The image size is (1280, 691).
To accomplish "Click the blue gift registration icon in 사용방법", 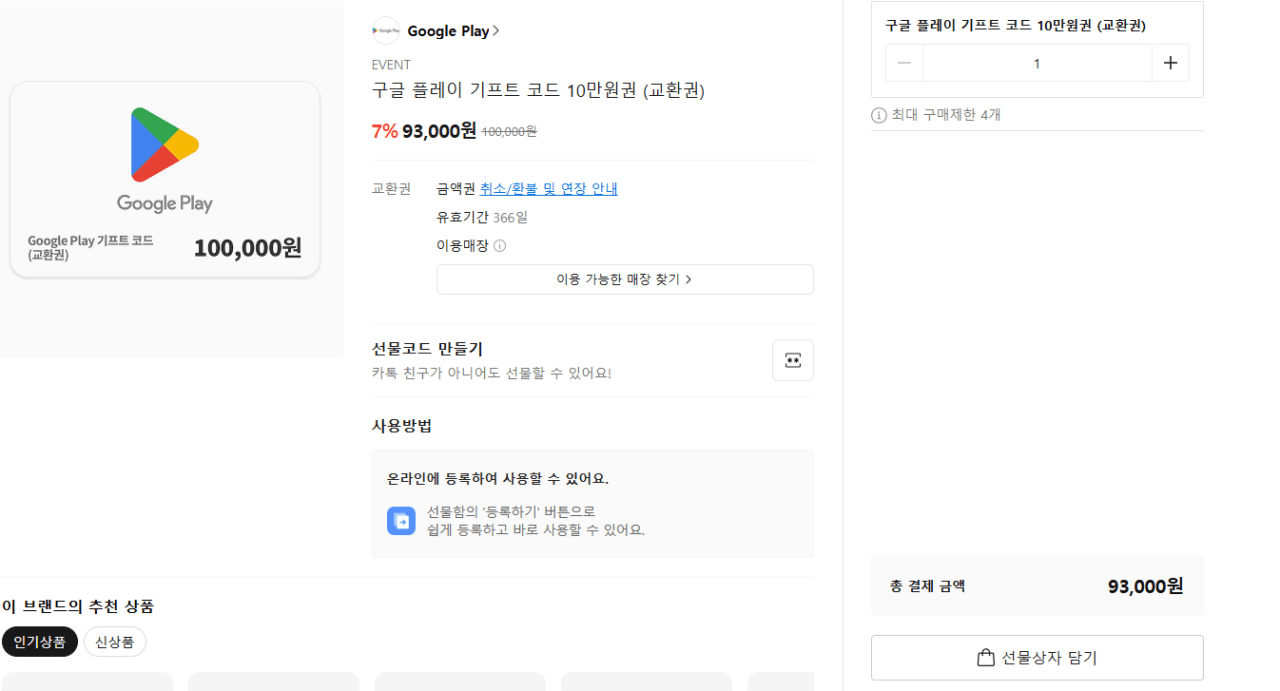I will click(x=401, y=520).
